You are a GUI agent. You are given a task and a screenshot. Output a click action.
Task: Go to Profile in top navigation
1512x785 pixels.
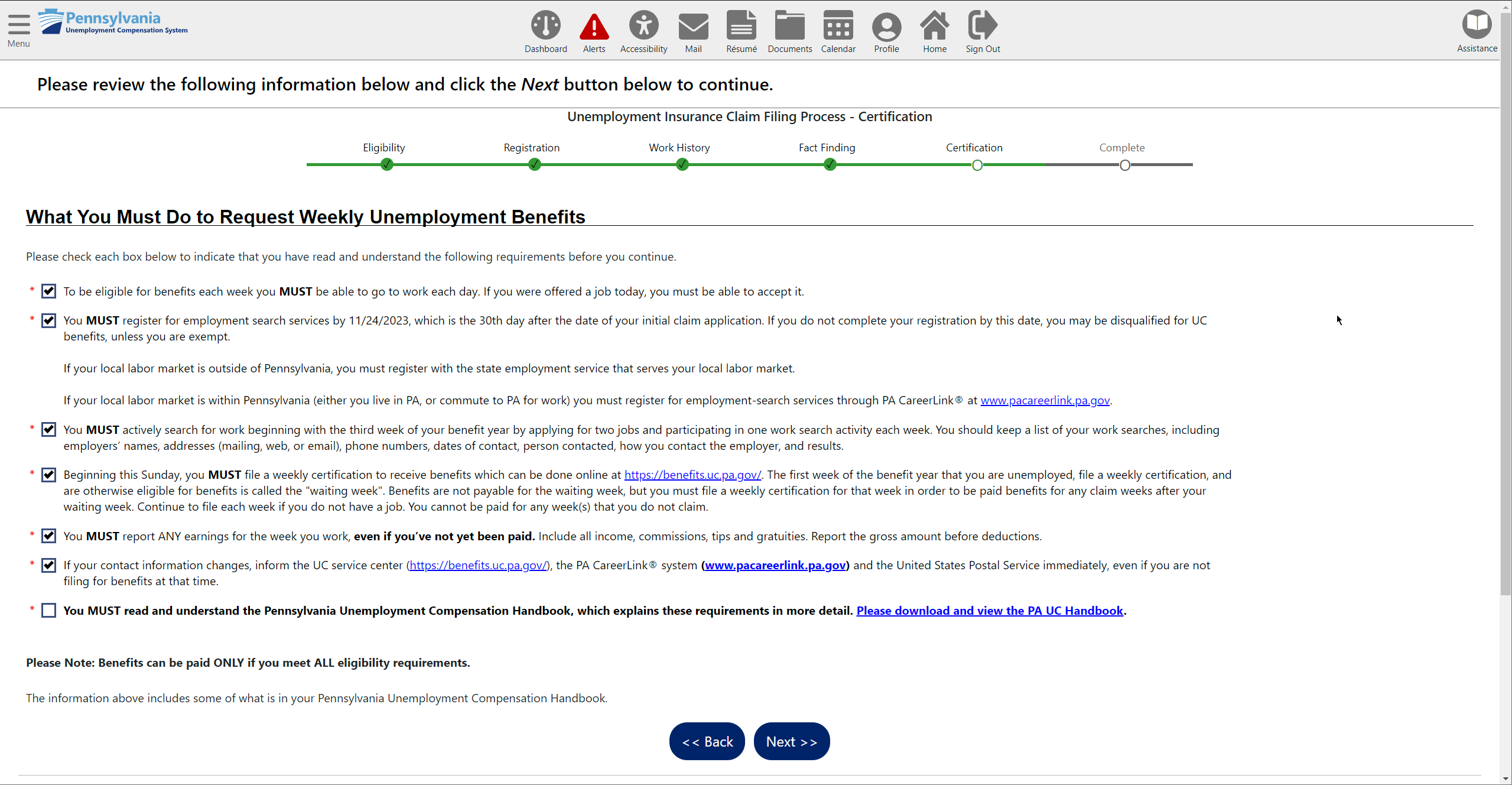point(886,26)
